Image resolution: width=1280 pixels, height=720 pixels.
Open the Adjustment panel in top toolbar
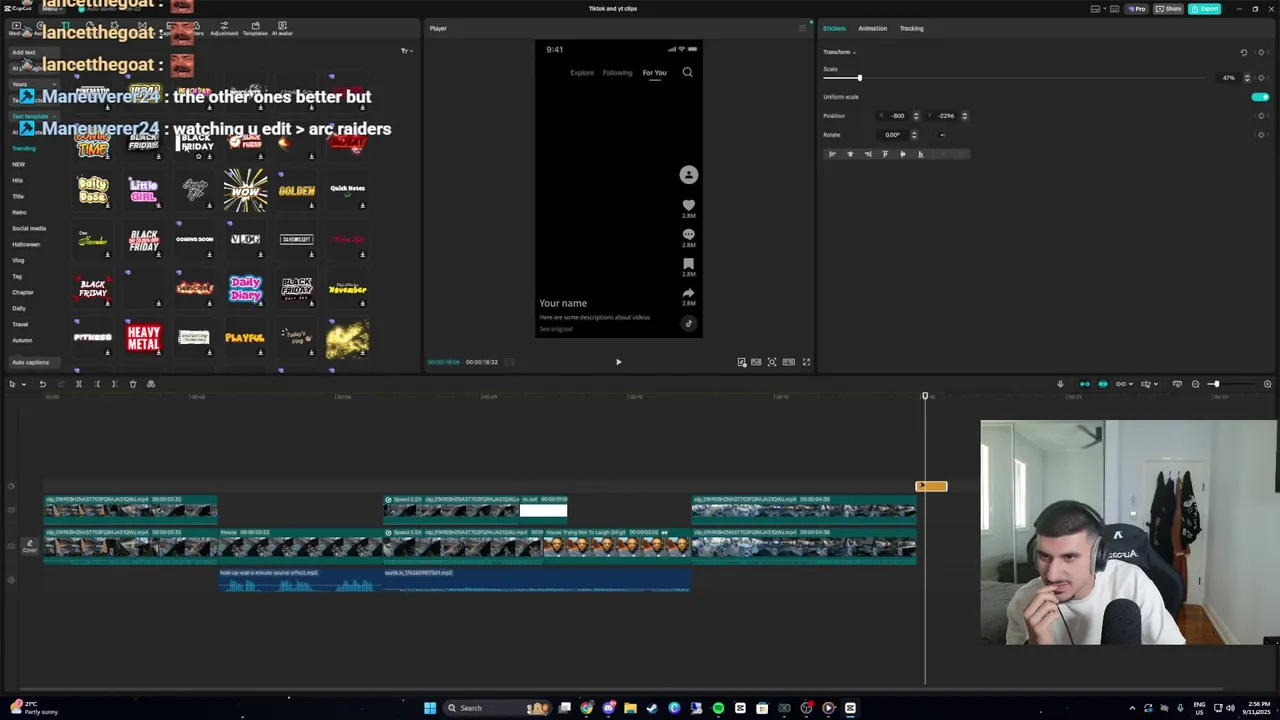[224, 28]
